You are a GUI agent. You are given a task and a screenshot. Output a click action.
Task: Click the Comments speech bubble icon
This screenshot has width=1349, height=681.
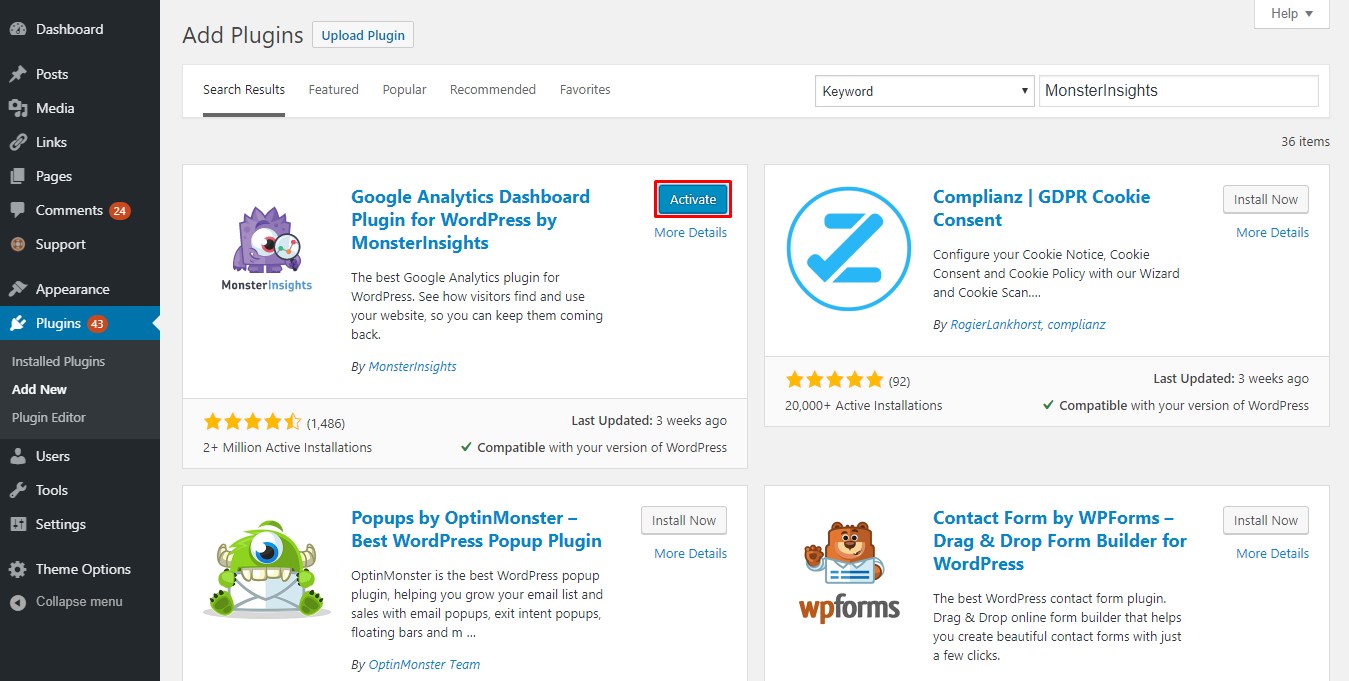click(x=17, y=210)
